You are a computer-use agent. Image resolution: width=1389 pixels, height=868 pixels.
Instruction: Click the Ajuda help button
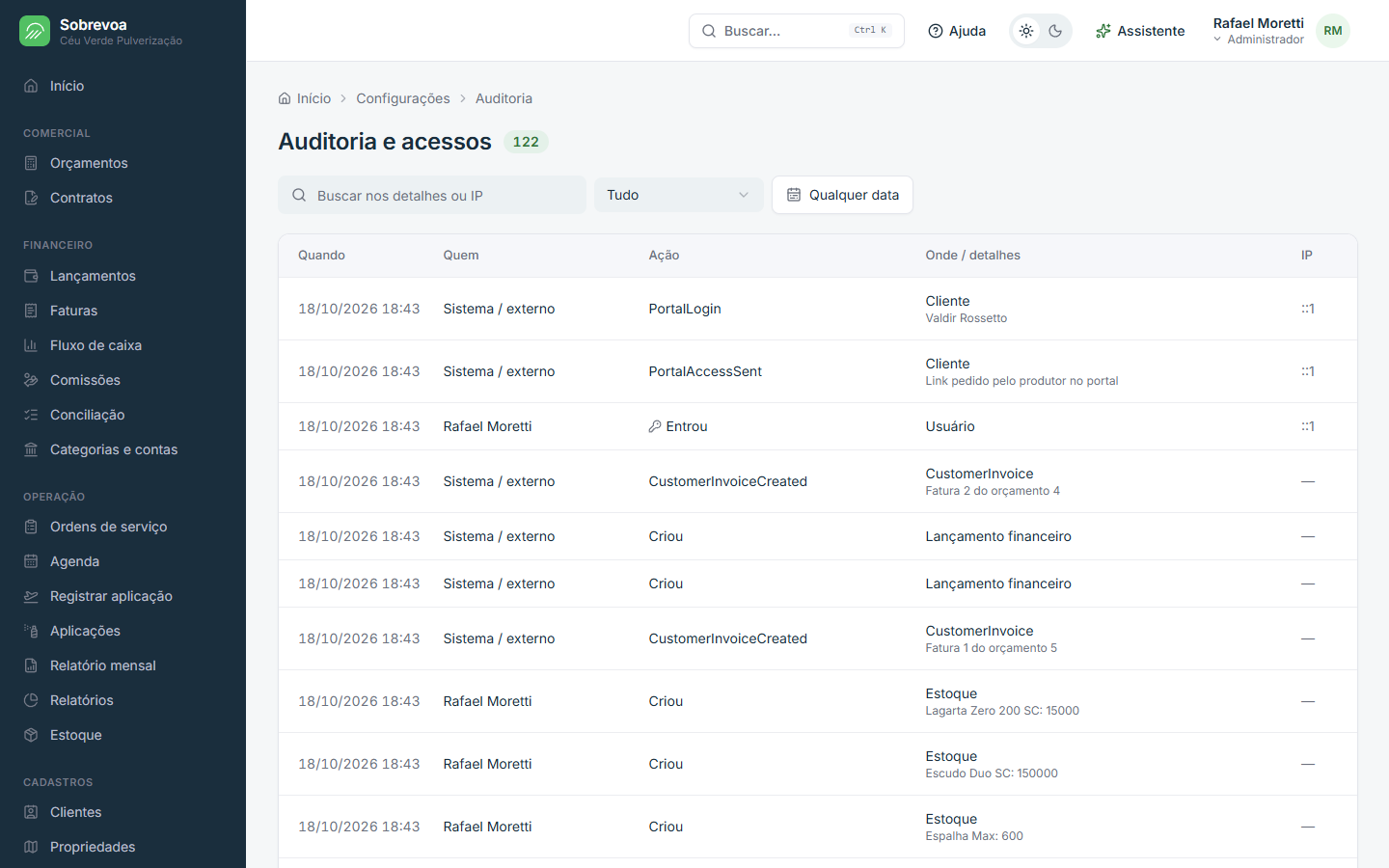(957, 31)
